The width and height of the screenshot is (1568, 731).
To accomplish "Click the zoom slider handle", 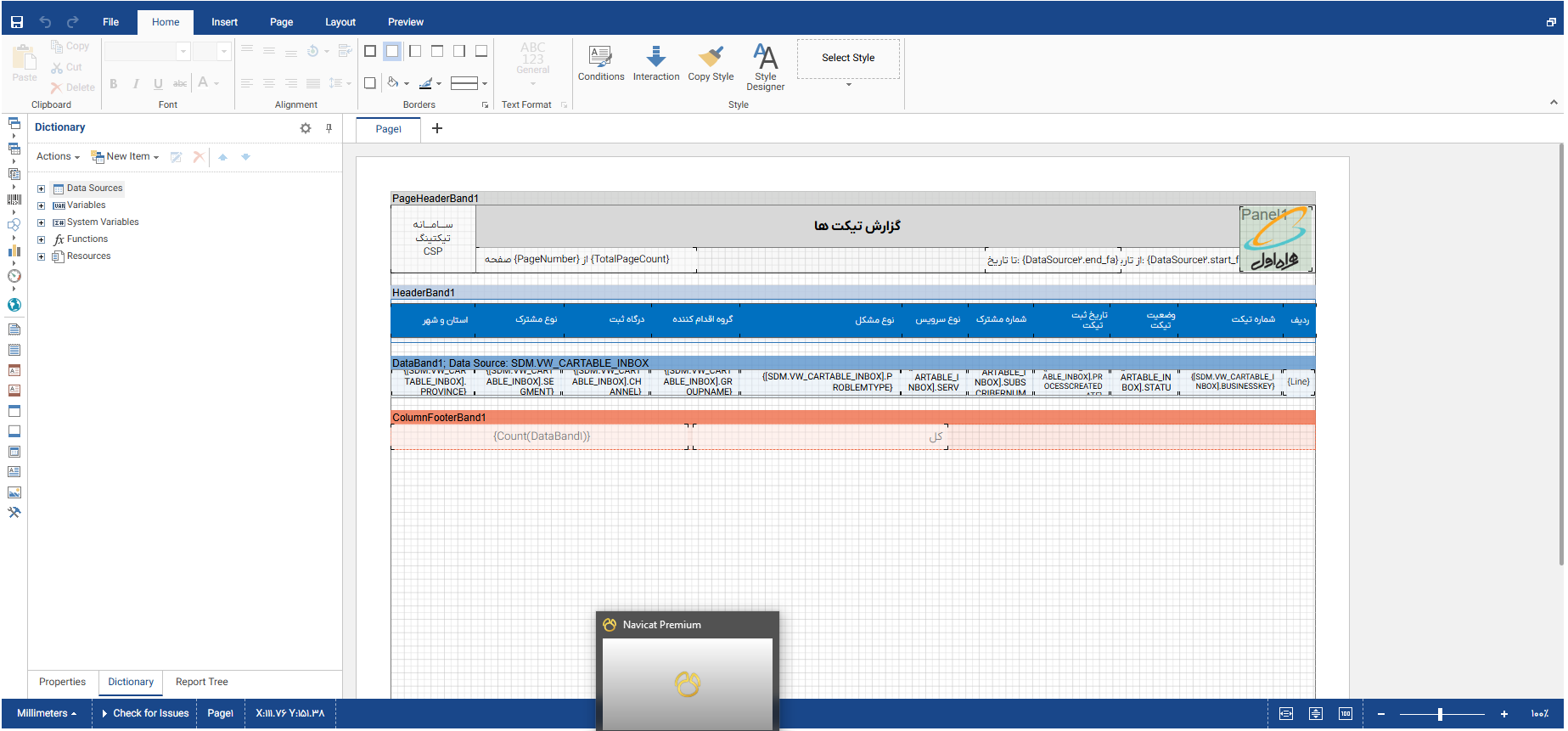I will (1440, 714).
